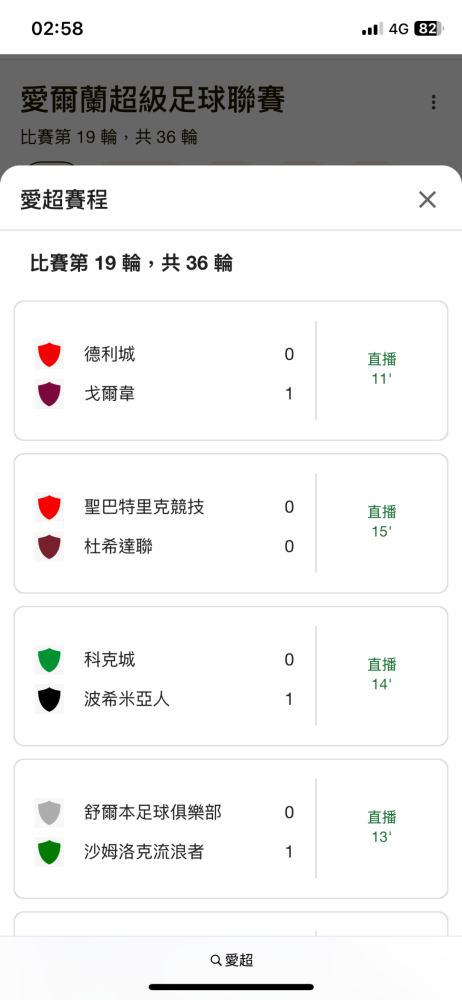The height and width of the screenshot is (1000, 462).
Task: Tap the 舒爾本足球俱樂部 grey shield crest
Action: point(49,812)
